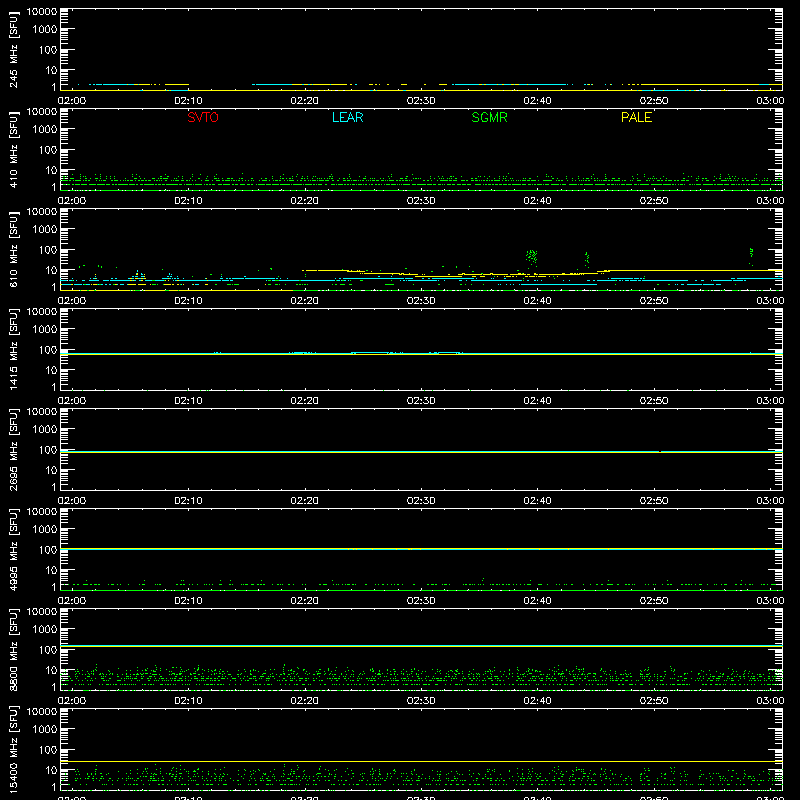Click the 1000 label on 410 MHz axis

click(45, 130)
